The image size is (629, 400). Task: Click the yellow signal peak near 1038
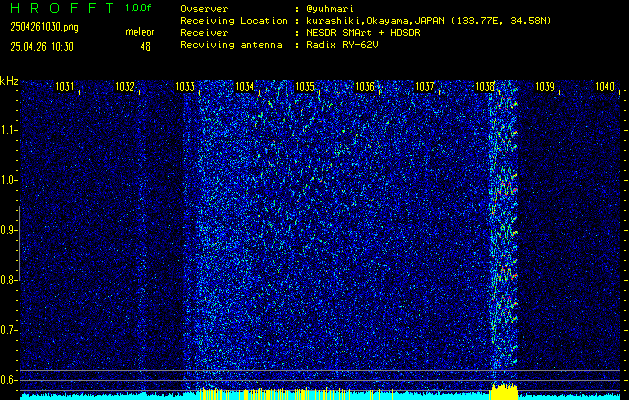tap(504, 392)
